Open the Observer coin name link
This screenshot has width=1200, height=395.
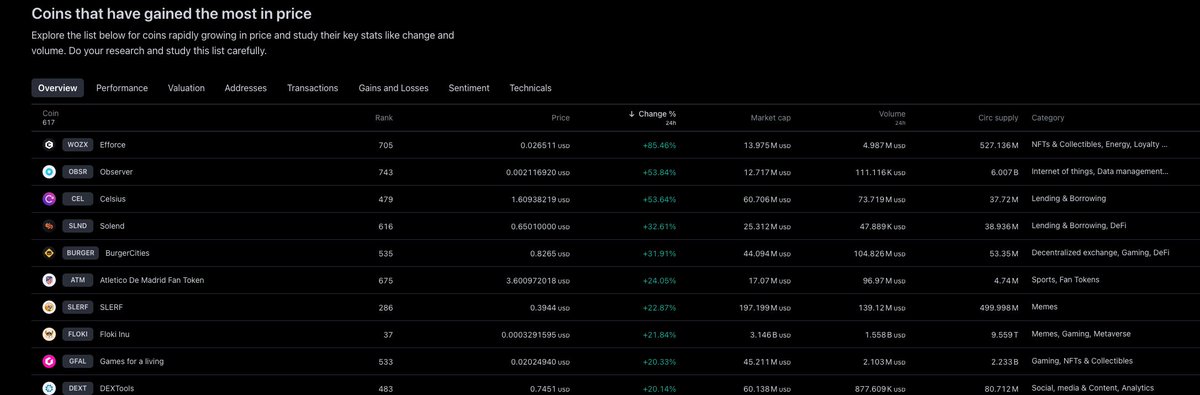point(116,172)
